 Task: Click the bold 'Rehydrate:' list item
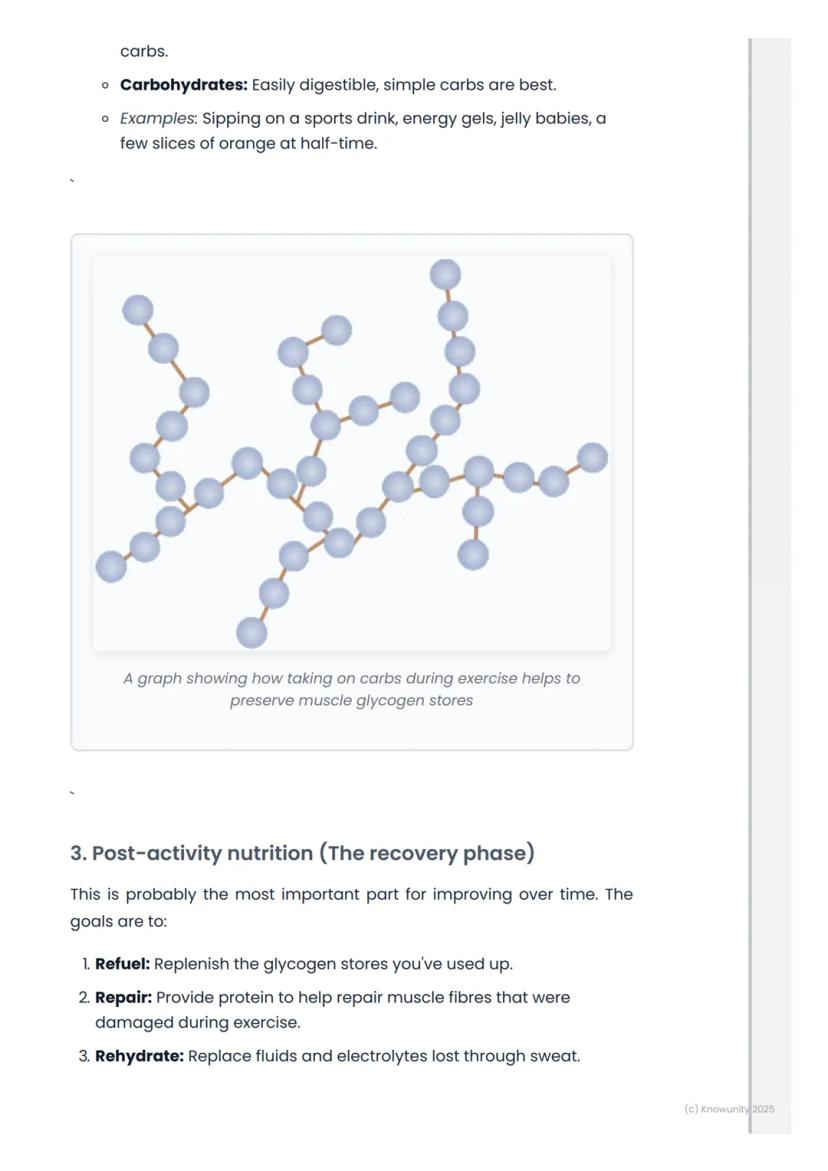pyautogui.click(x=140, y=1057)
